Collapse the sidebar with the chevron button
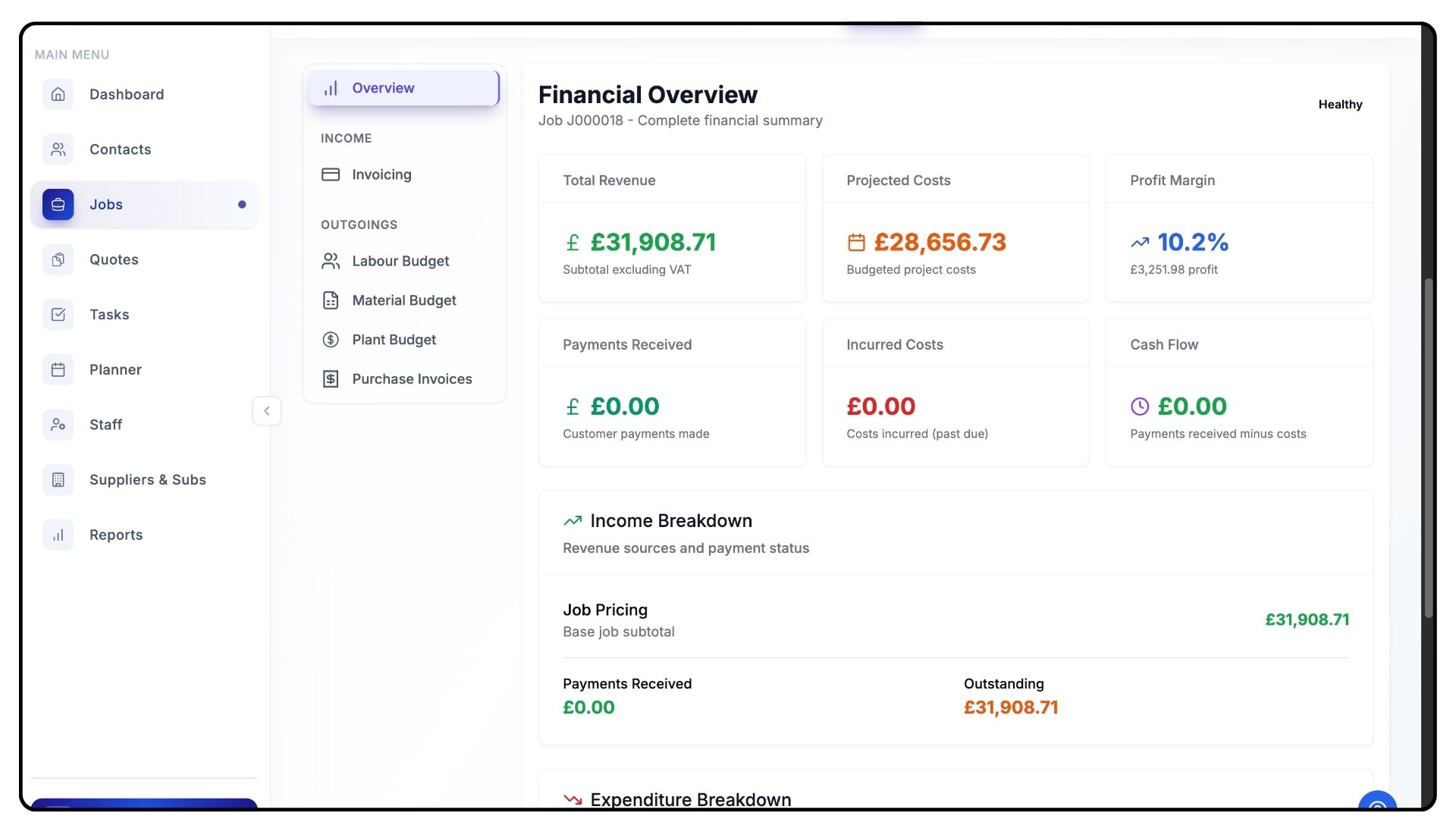Viewport: 1456px width, 819px height. (267, 411)
